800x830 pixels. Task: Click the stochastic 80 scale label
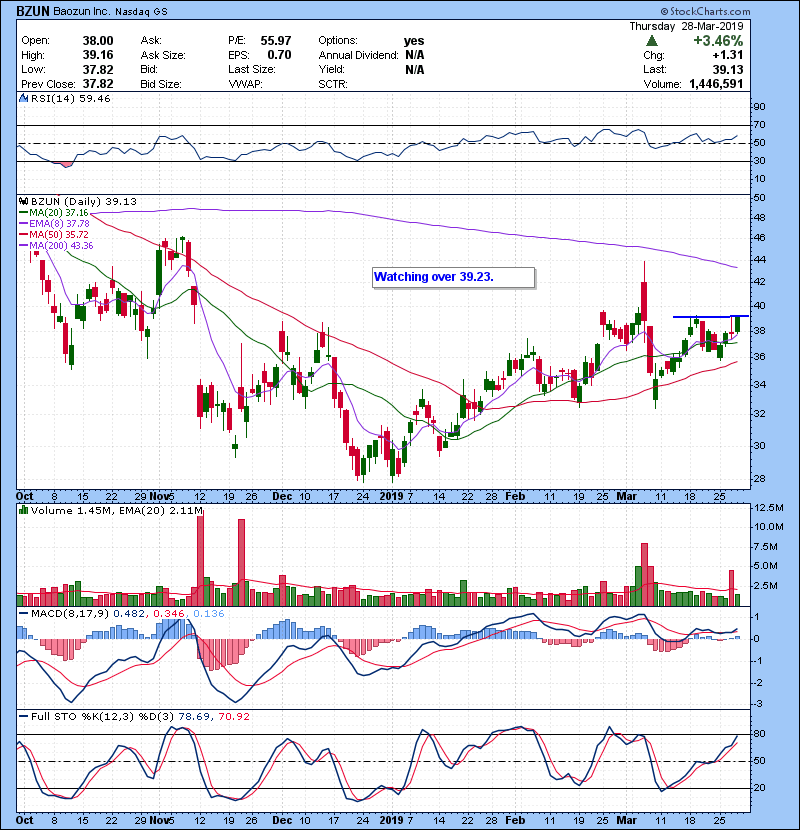click(x=759, y=734)
